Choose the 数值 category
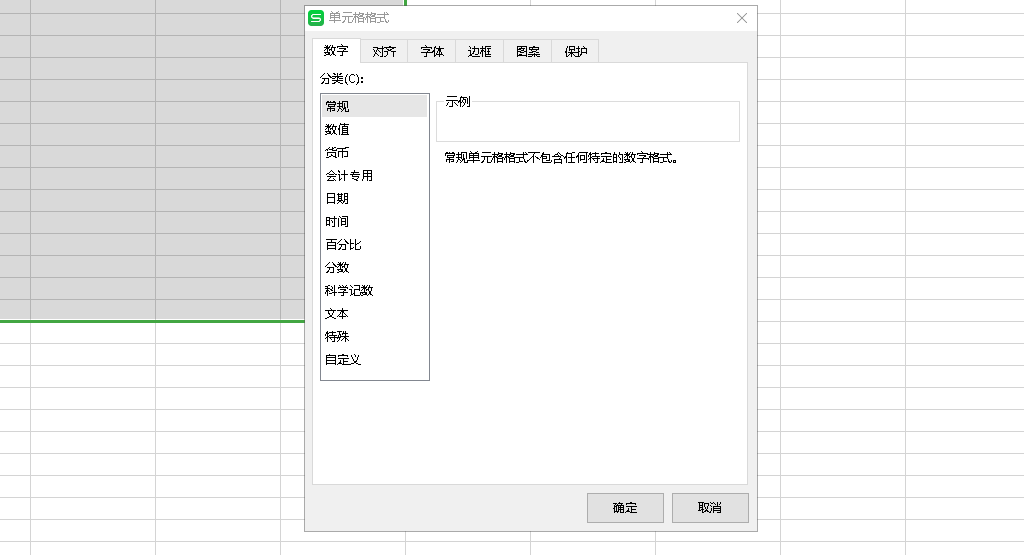 (338, 129)
